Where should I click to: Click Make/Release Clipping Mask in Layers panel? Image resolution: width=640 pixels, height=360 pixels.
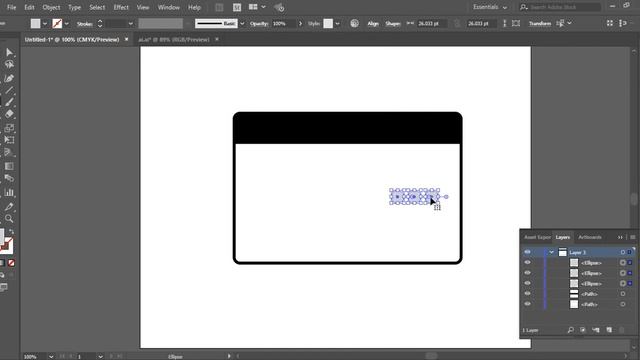583,330
